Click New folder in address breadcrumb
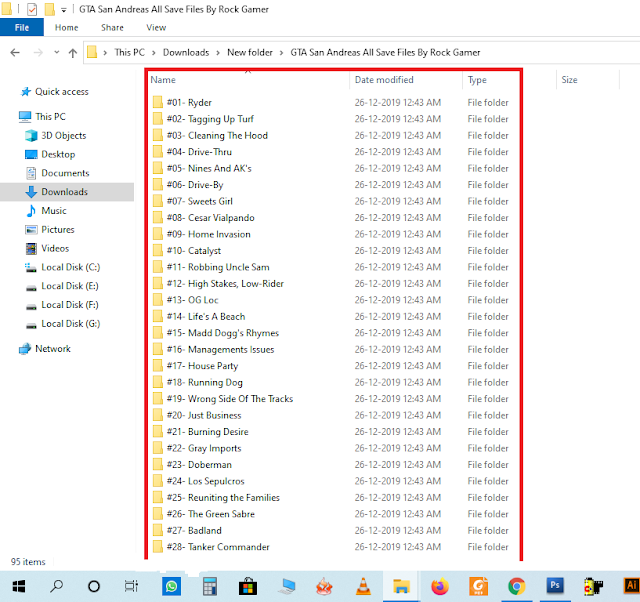This screenshot has width=640, height=602. [x=250, y=52]
